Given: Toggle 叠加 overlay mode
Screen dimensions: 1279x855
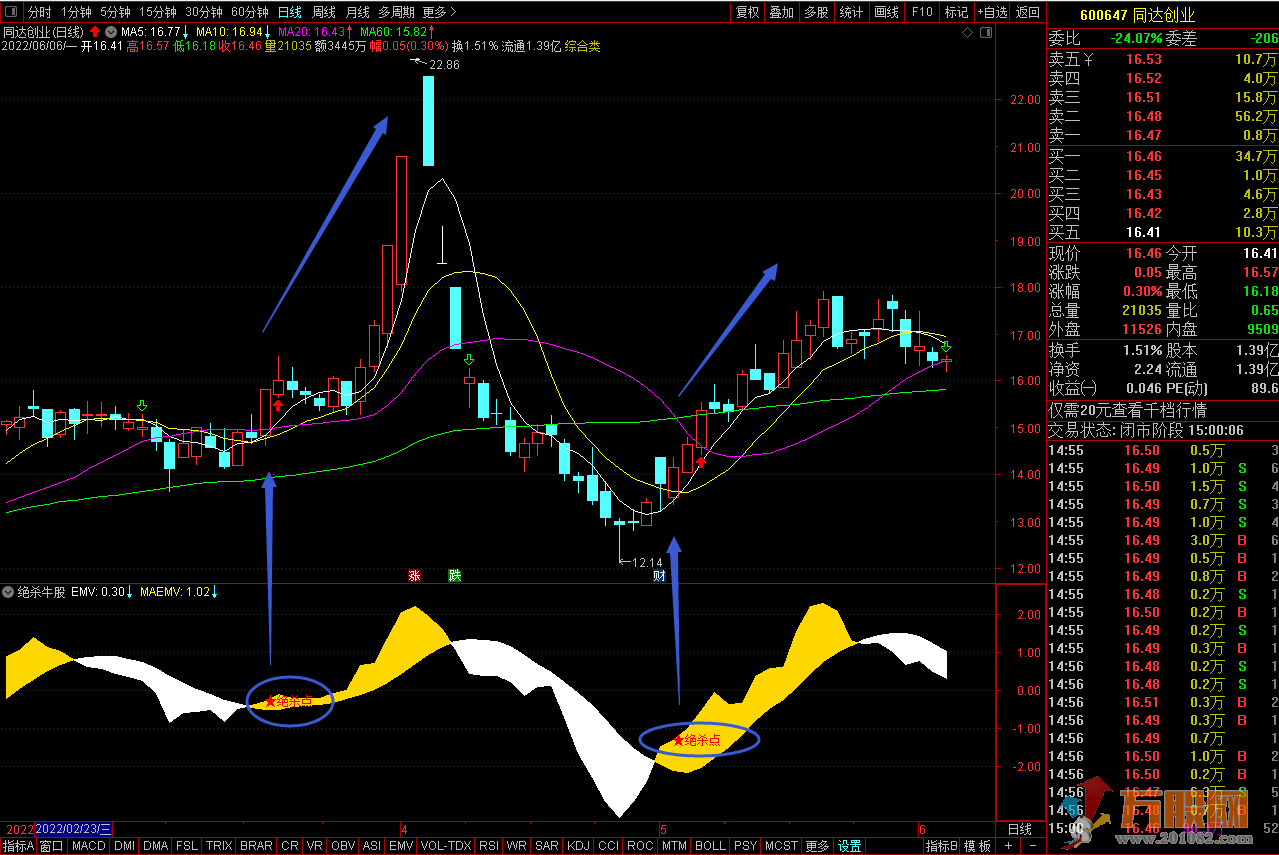Looking at the screenshot, I should [781, 12].
